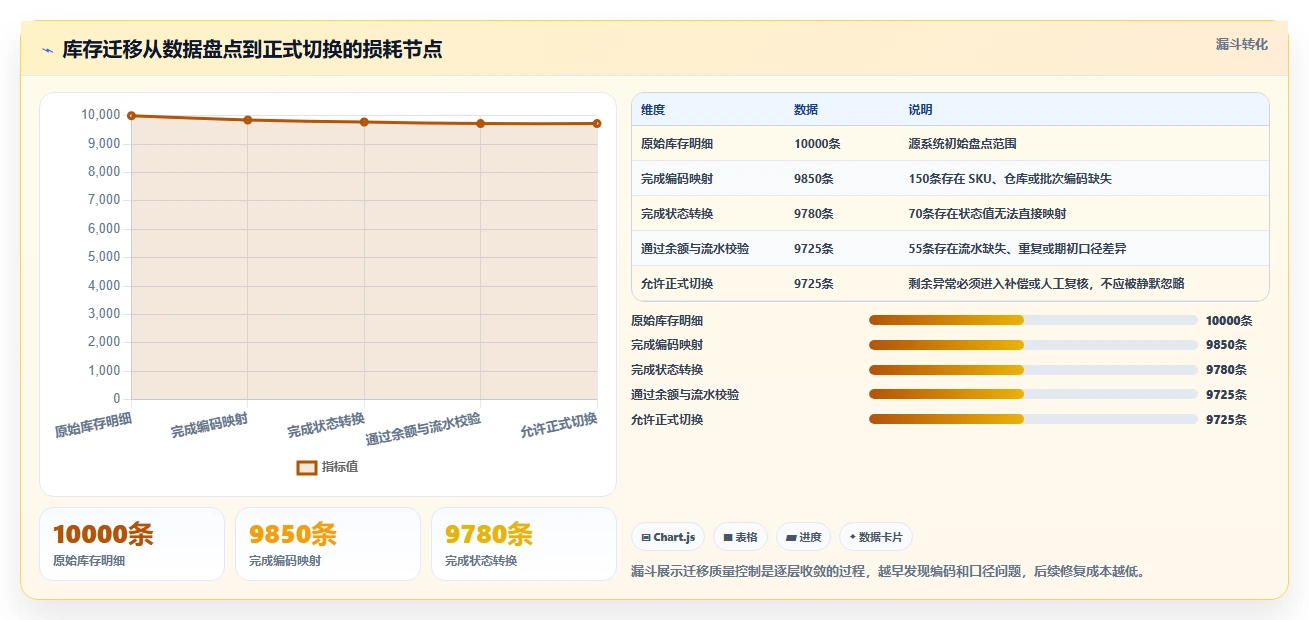Click the 源系统初始盘点范围 description
The image size is (1309, 620).
point(962,144)
